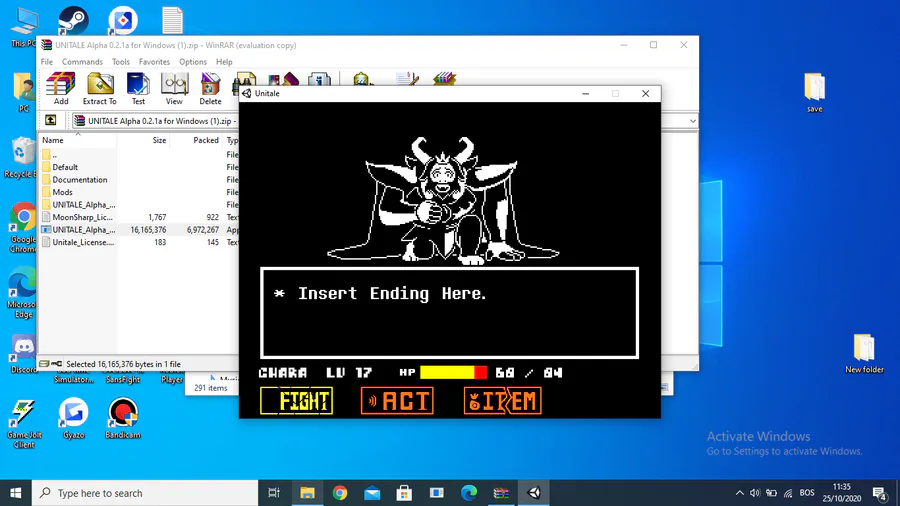Open Task View from the taskbar

(274, 493)
